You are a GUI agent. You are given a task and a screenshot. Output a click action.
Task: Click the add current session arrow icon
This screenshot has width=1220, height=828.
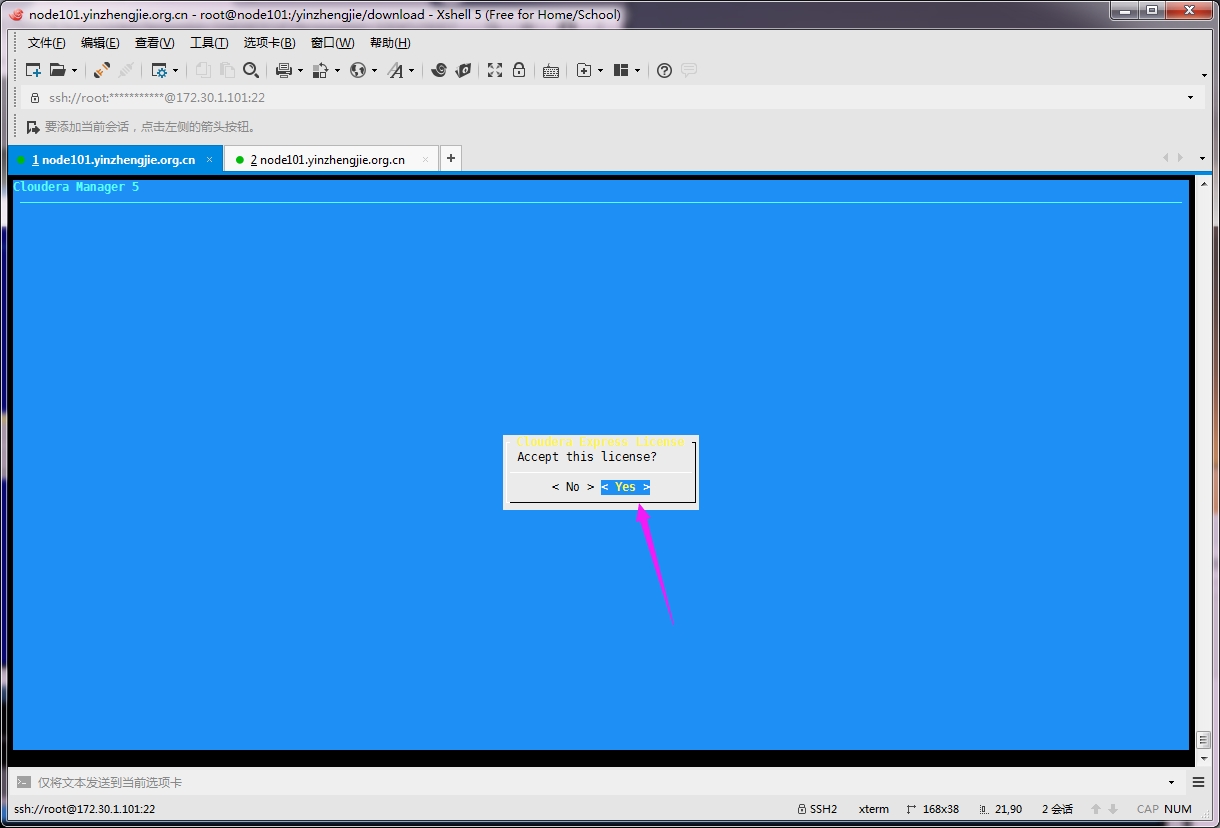(x=34, y=127)
